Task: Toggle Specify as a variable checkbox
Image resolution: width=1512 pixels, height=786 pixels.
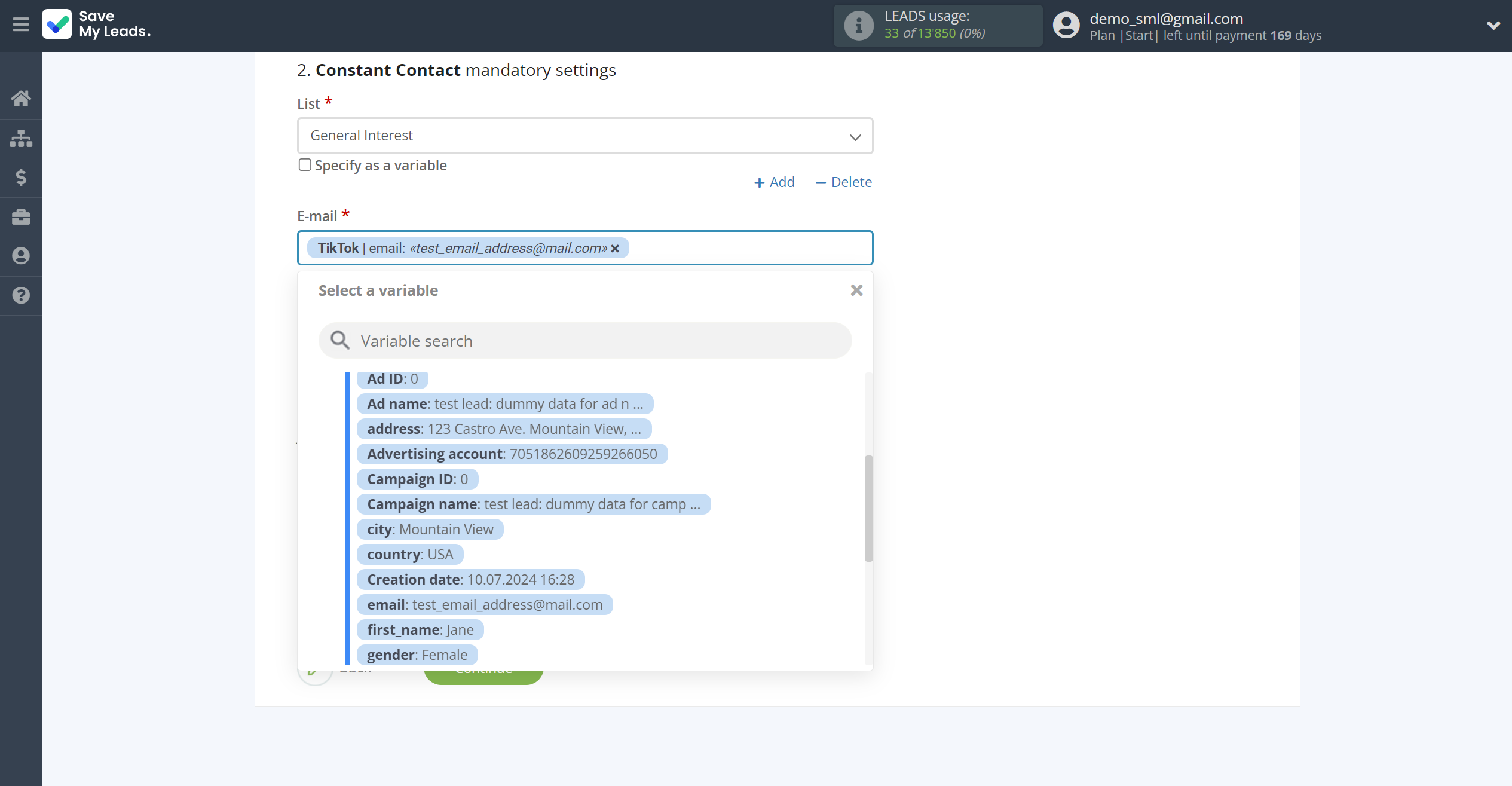Action: [305, 165]
